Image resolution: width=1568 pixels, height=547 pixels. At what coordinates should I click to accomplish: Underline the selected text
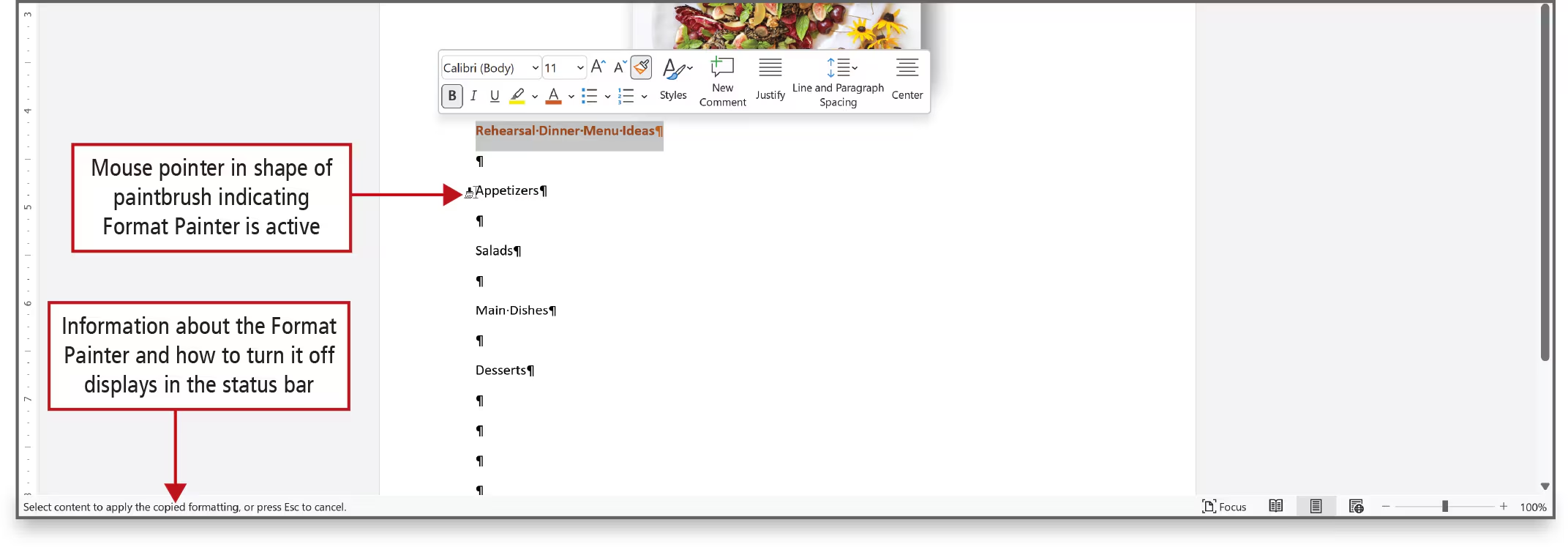click(x=495, y=96)
